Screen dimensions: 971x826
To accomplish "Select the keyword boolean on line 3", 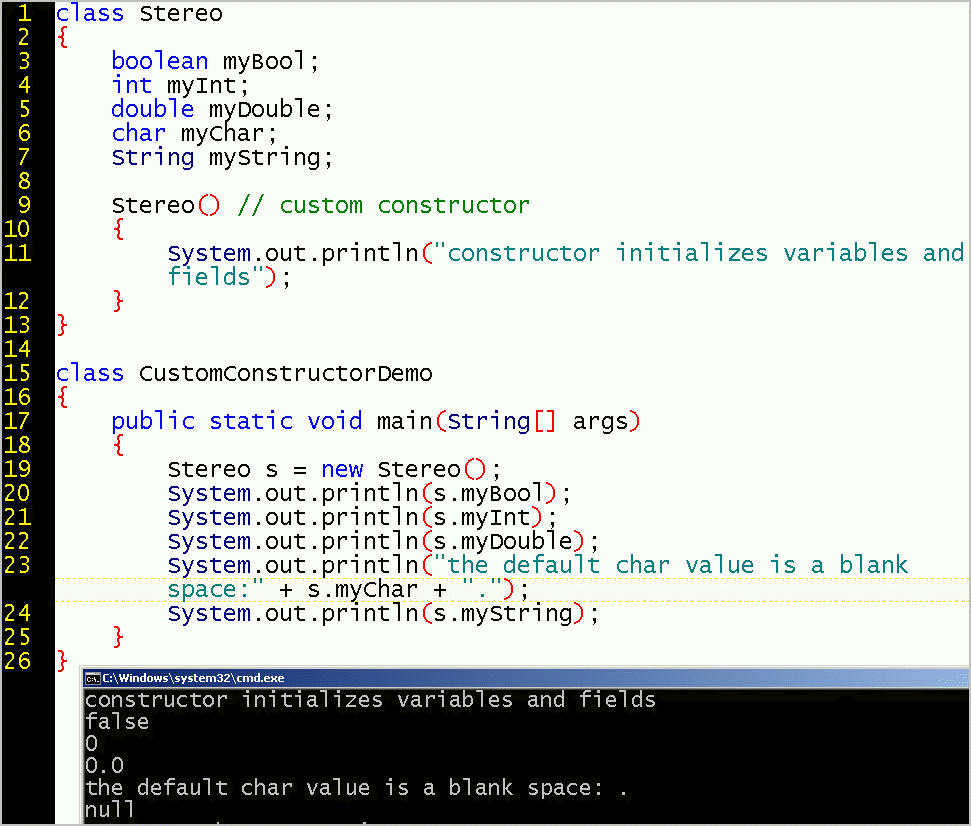I will point(159,61).
